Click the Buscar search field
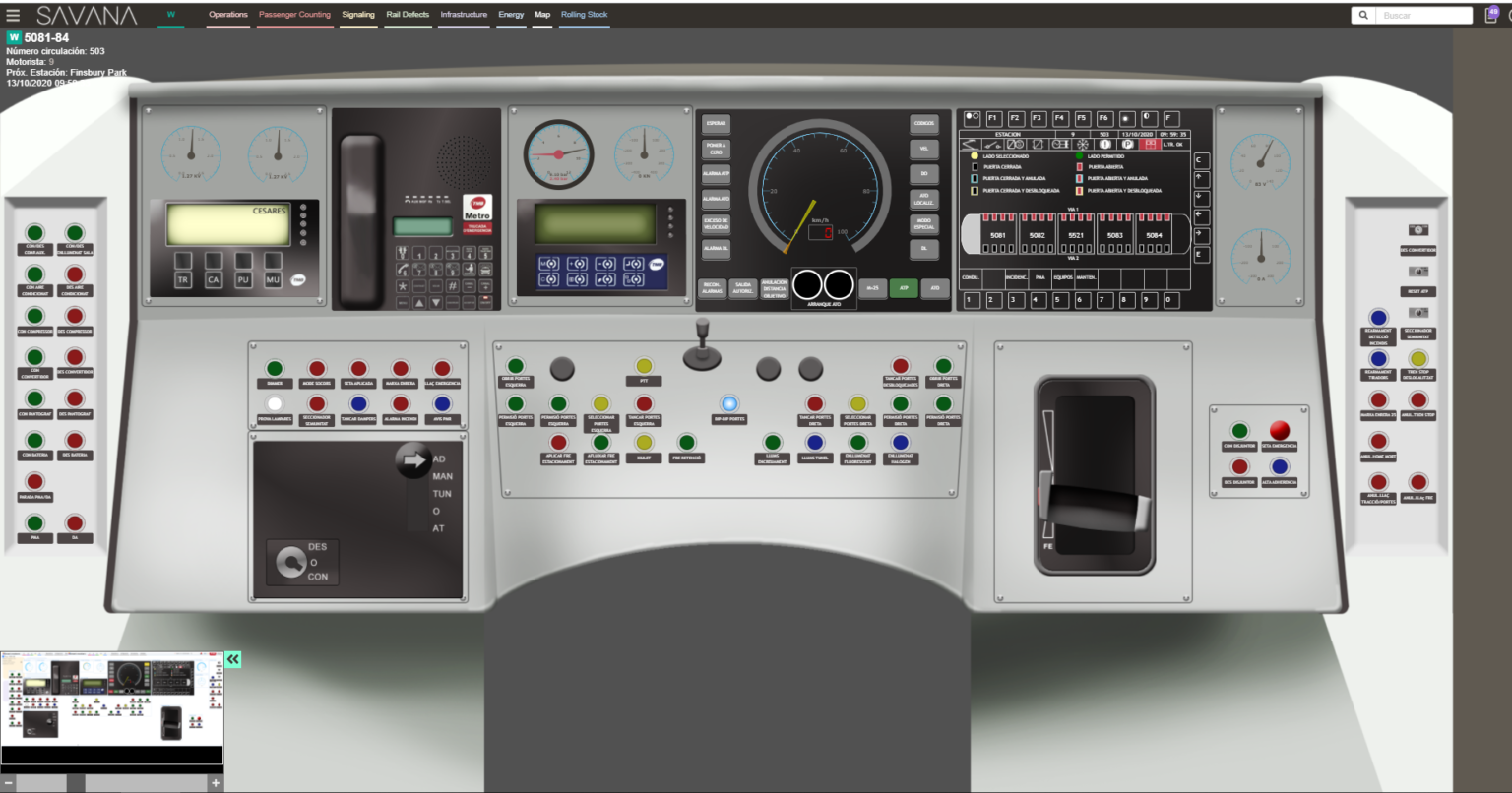 pyautogui.click(x=1422, y=15)
